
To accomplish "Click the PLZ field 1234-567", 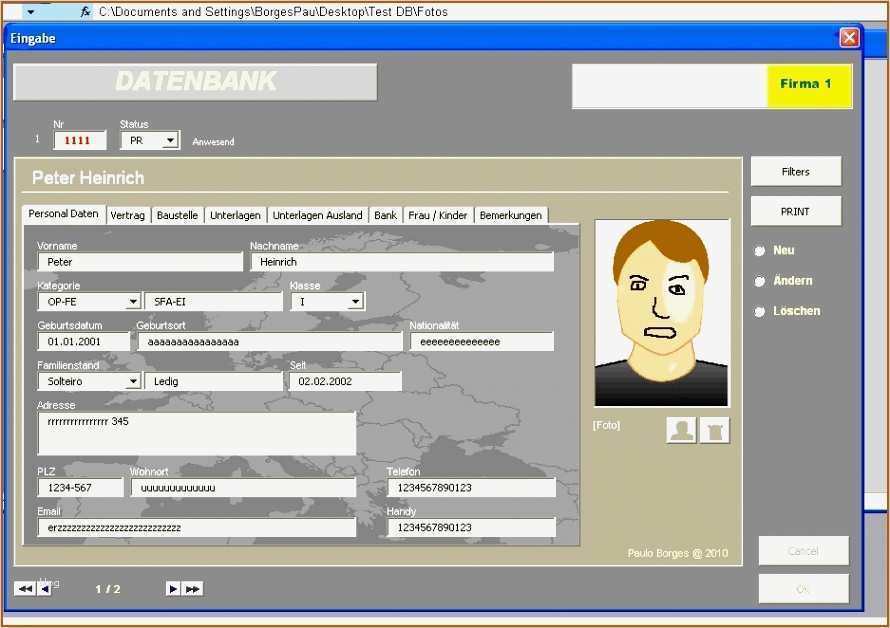I will [81, 487].
